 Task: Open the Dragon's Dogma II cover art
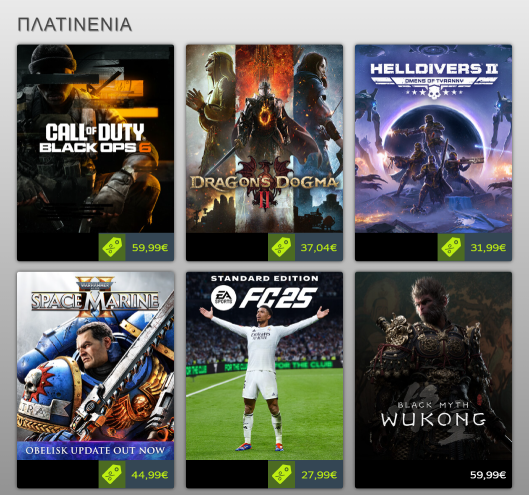click(x=264, y=139)
